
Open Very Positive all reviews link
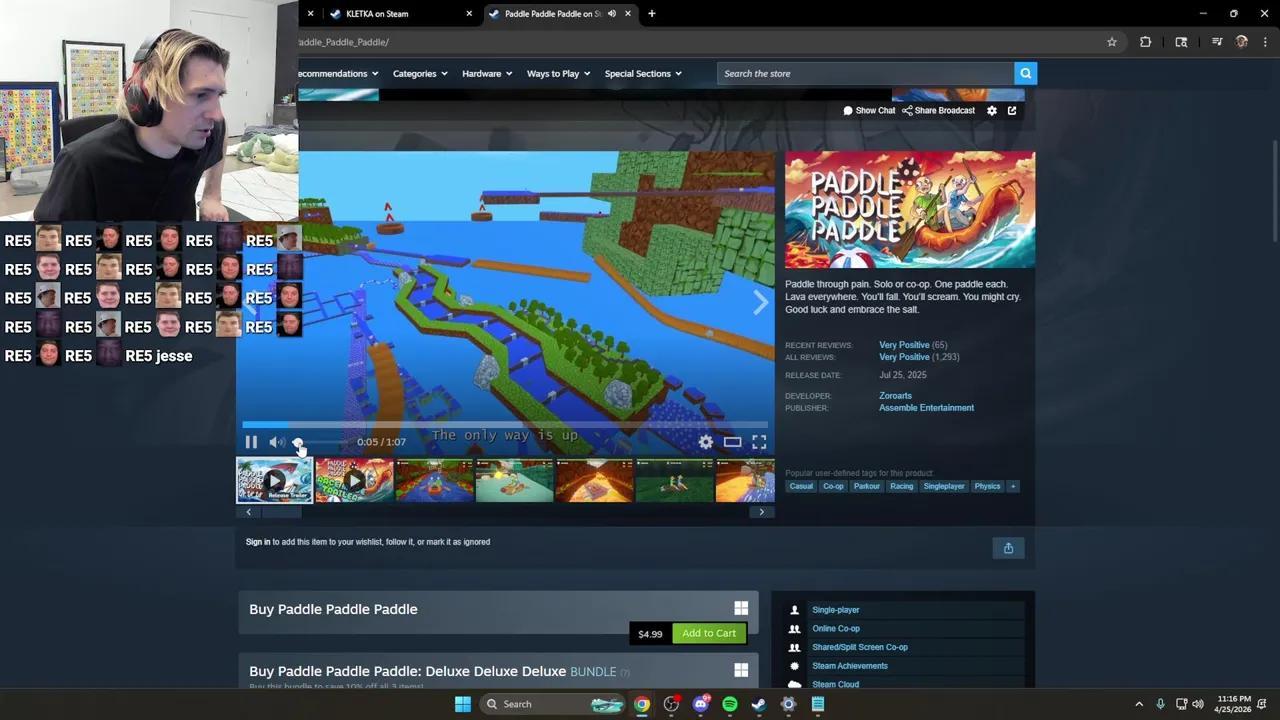pos(904,357)
